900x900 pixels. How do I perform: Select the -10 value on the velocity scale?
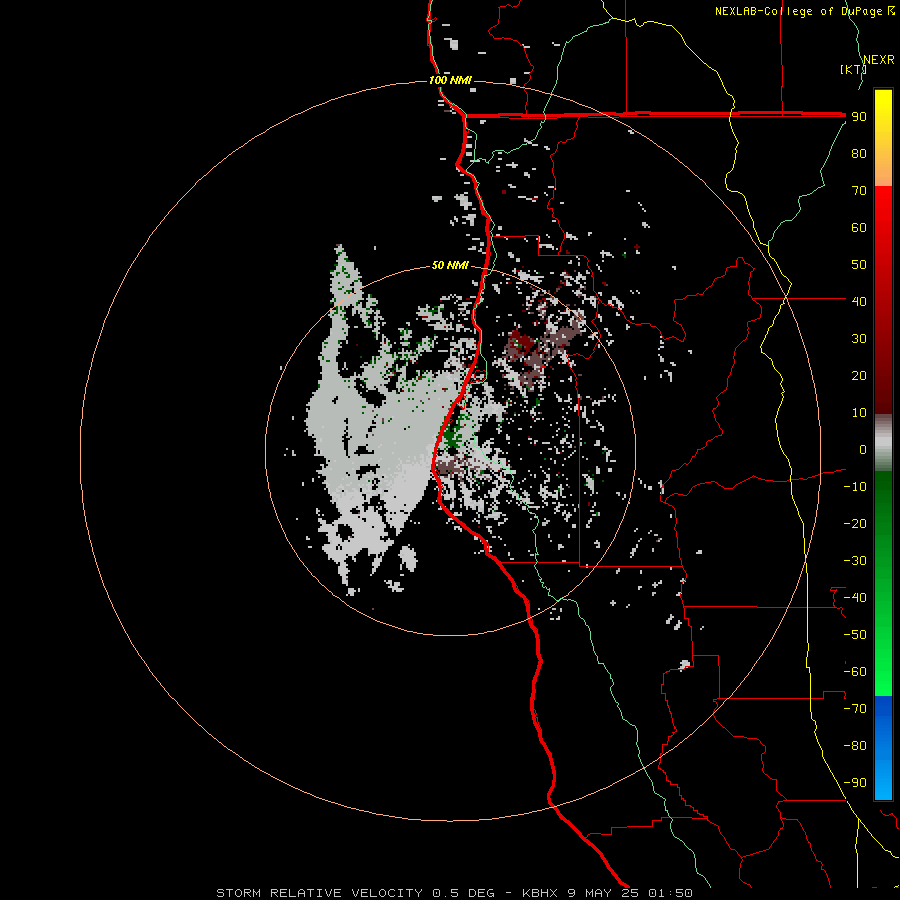(855, 487)
